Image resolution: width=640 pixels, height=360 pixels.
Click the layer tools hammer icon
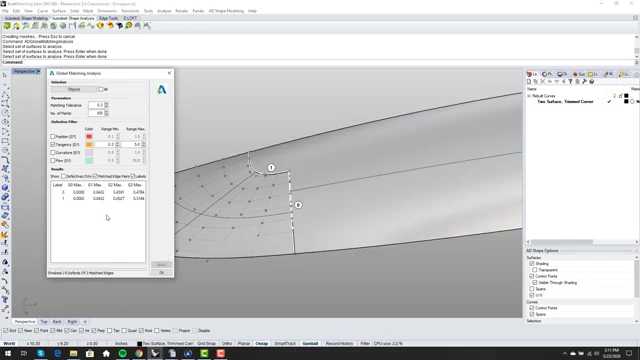[x=584, y=82]
